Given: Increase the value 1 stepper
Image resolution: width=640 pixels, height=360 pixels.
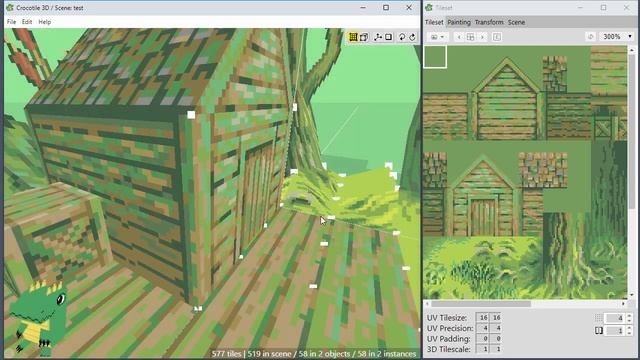Looking at the screenshot, I should (x=629, y=329).
